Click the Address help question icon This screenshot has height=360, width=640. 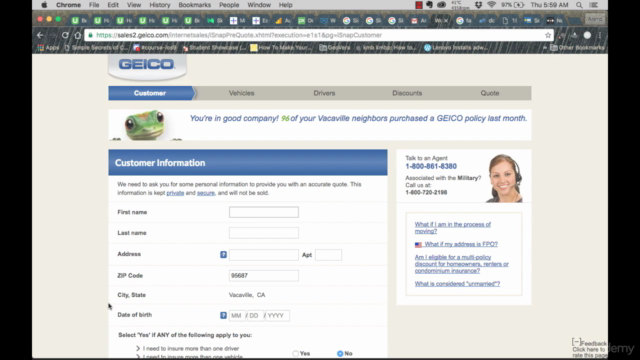pyautogui.click(x=223, y=254)
